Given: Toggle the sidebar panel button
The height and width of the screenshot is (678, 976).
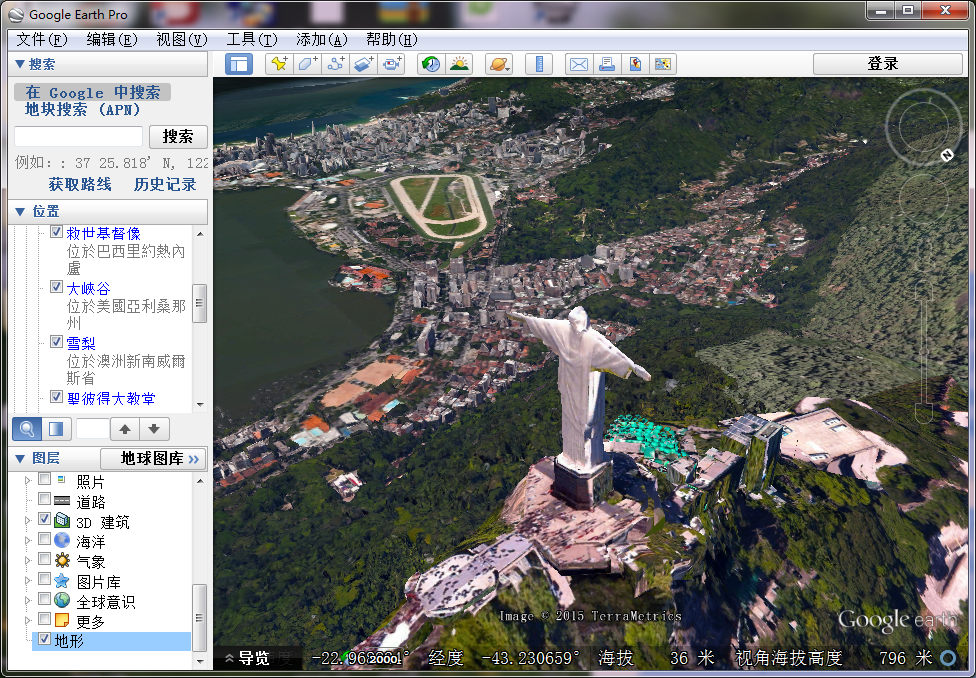Looking at the screenshot, I should [x=239, y=64].
